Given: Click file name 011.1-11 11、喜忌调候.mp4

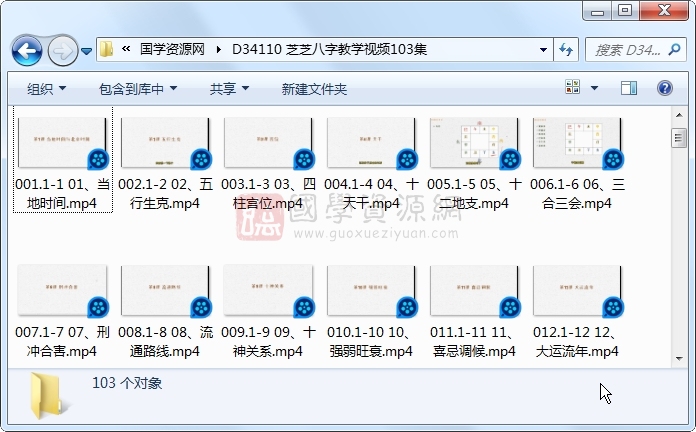Looking at the screenshot, I should [x=475, y=341].
